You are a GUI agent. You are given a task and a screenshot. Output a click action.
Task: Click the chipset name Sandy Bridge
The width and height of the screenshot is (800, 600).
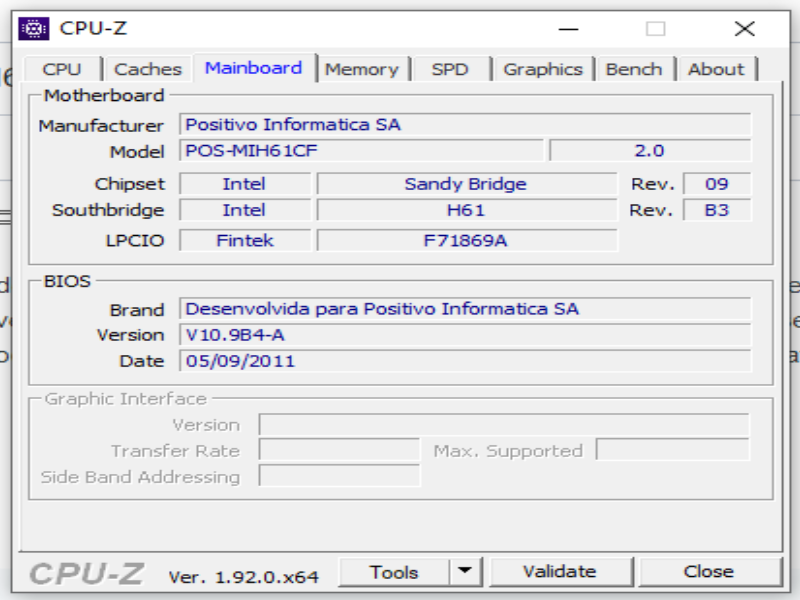pyautogui.click(x=466, y=184)
